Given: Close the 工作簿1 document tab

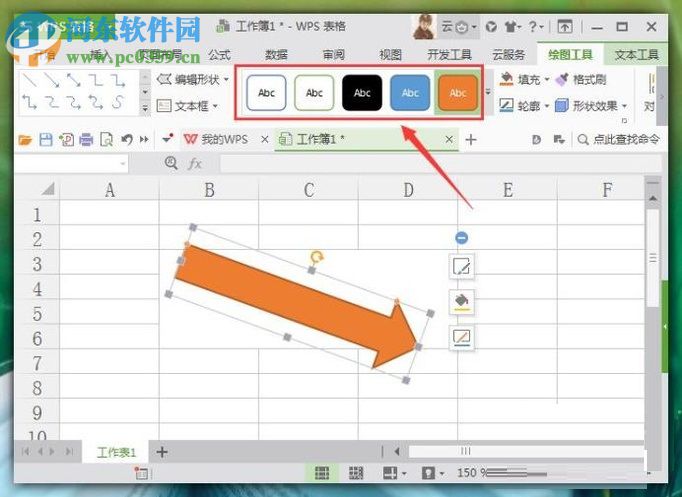Looking at the screenshot, I should (449, 140).
